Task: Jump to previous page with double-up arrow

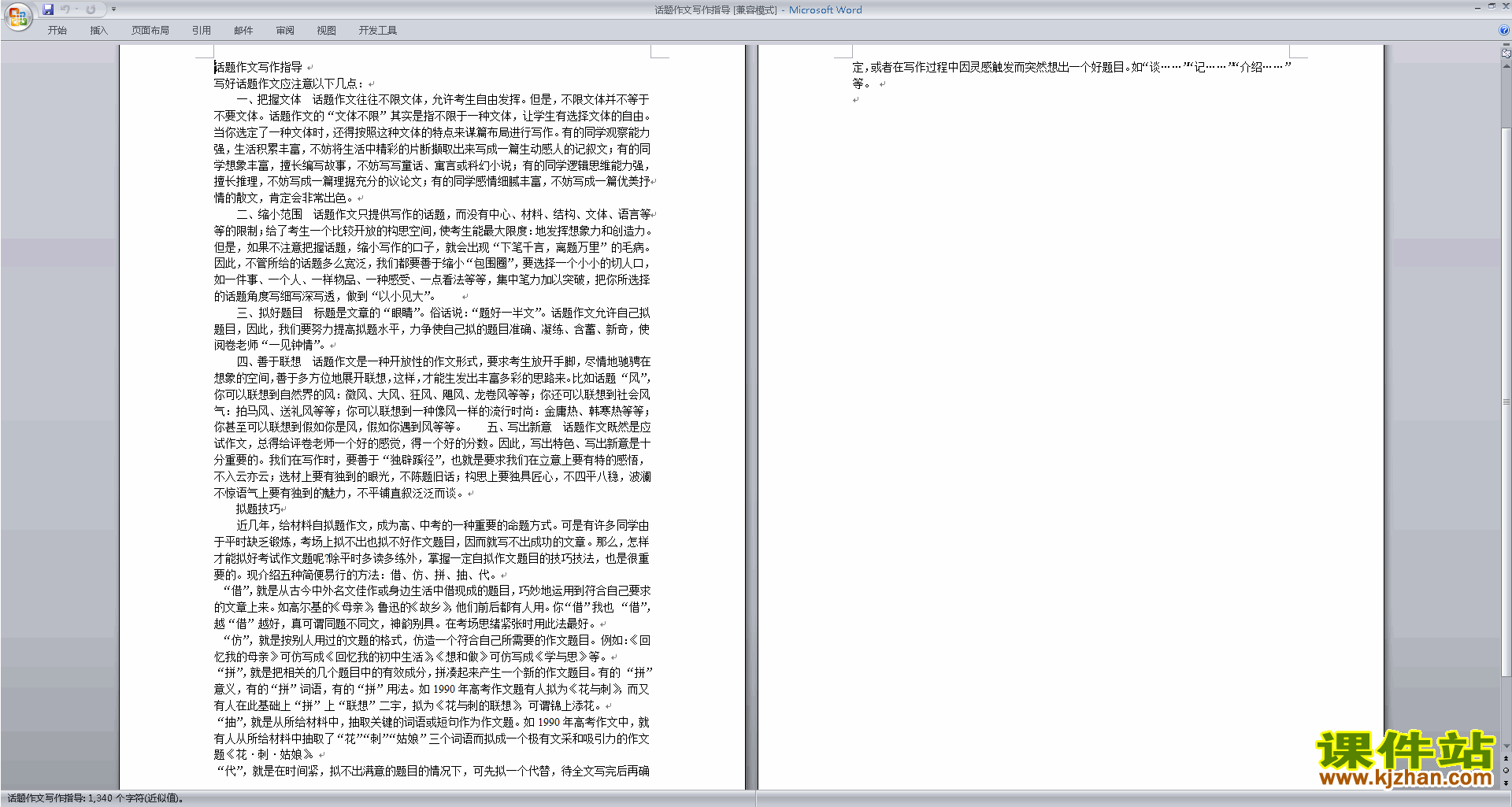Action: coord(1506,758)
